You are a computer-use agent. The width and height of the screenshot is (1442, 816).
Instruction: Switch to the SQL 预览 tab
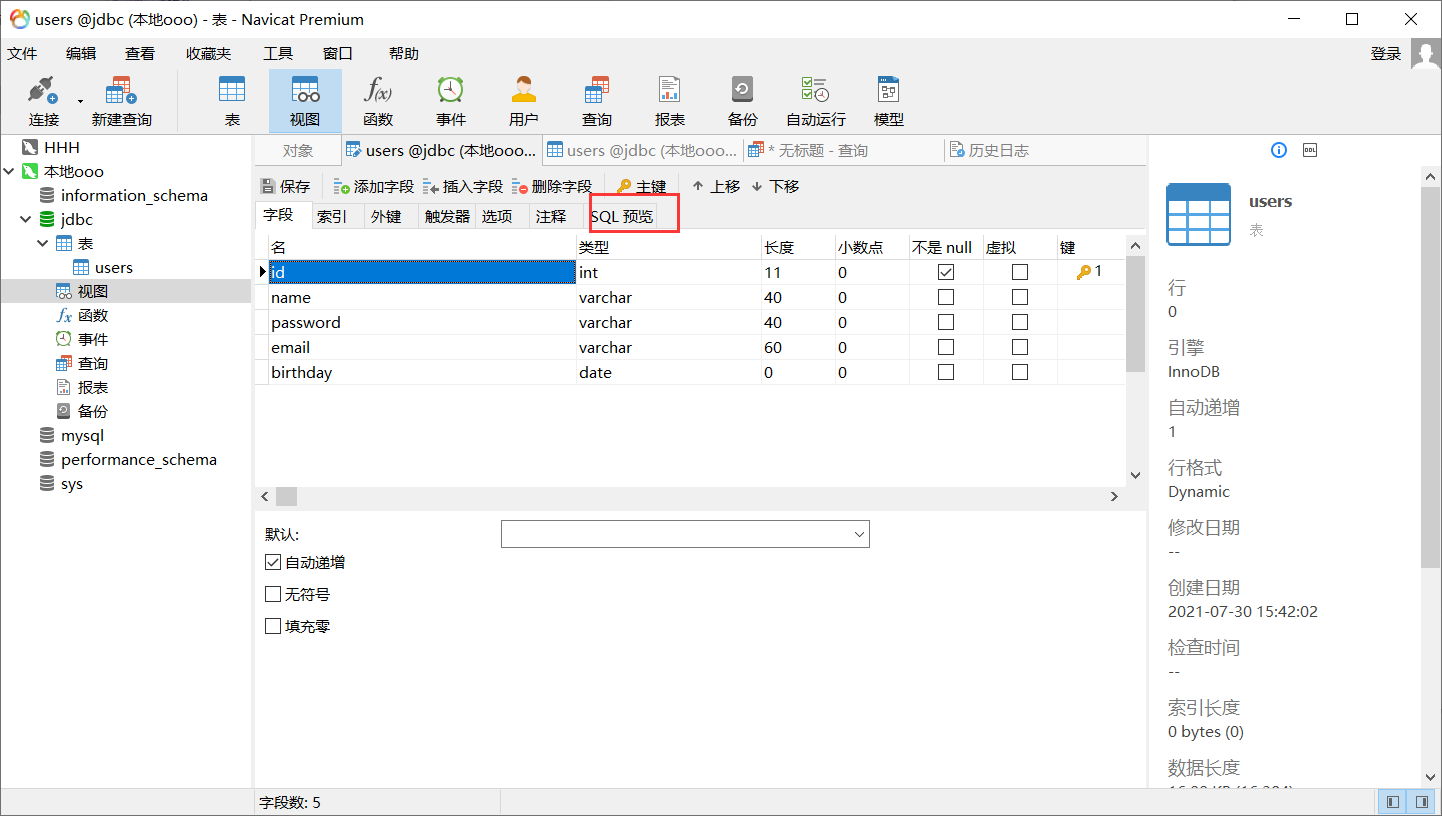pyautogui.click(x=633, y=214)
